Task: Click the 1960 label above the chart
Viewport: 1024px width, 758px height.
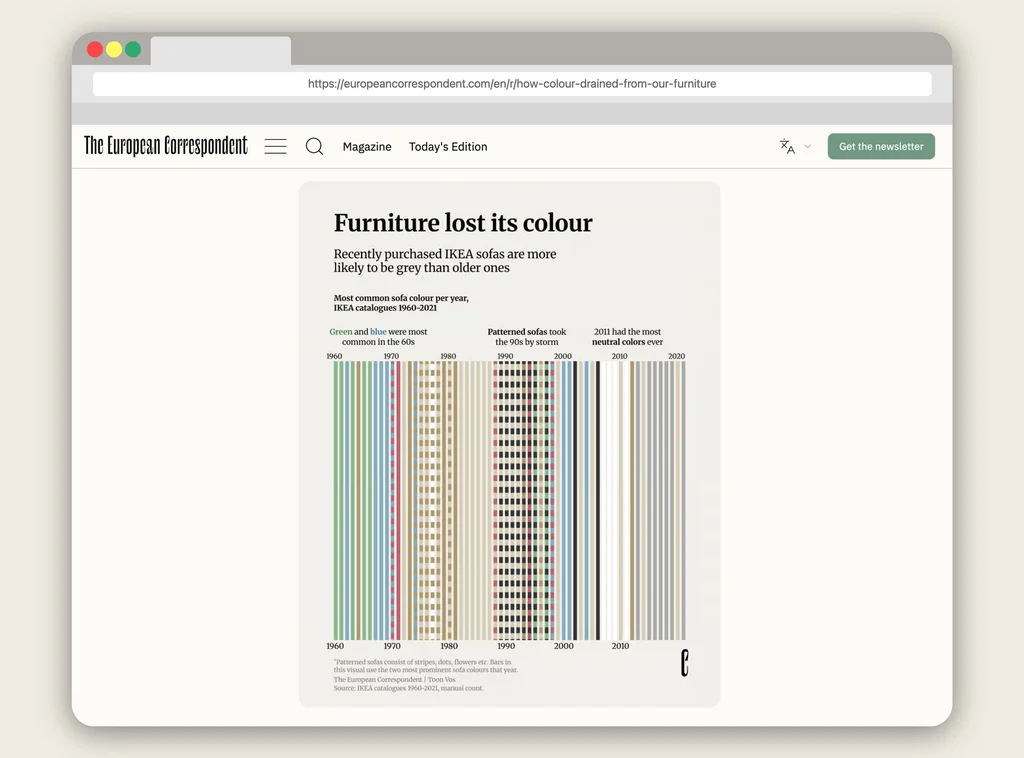Action: 334,356
